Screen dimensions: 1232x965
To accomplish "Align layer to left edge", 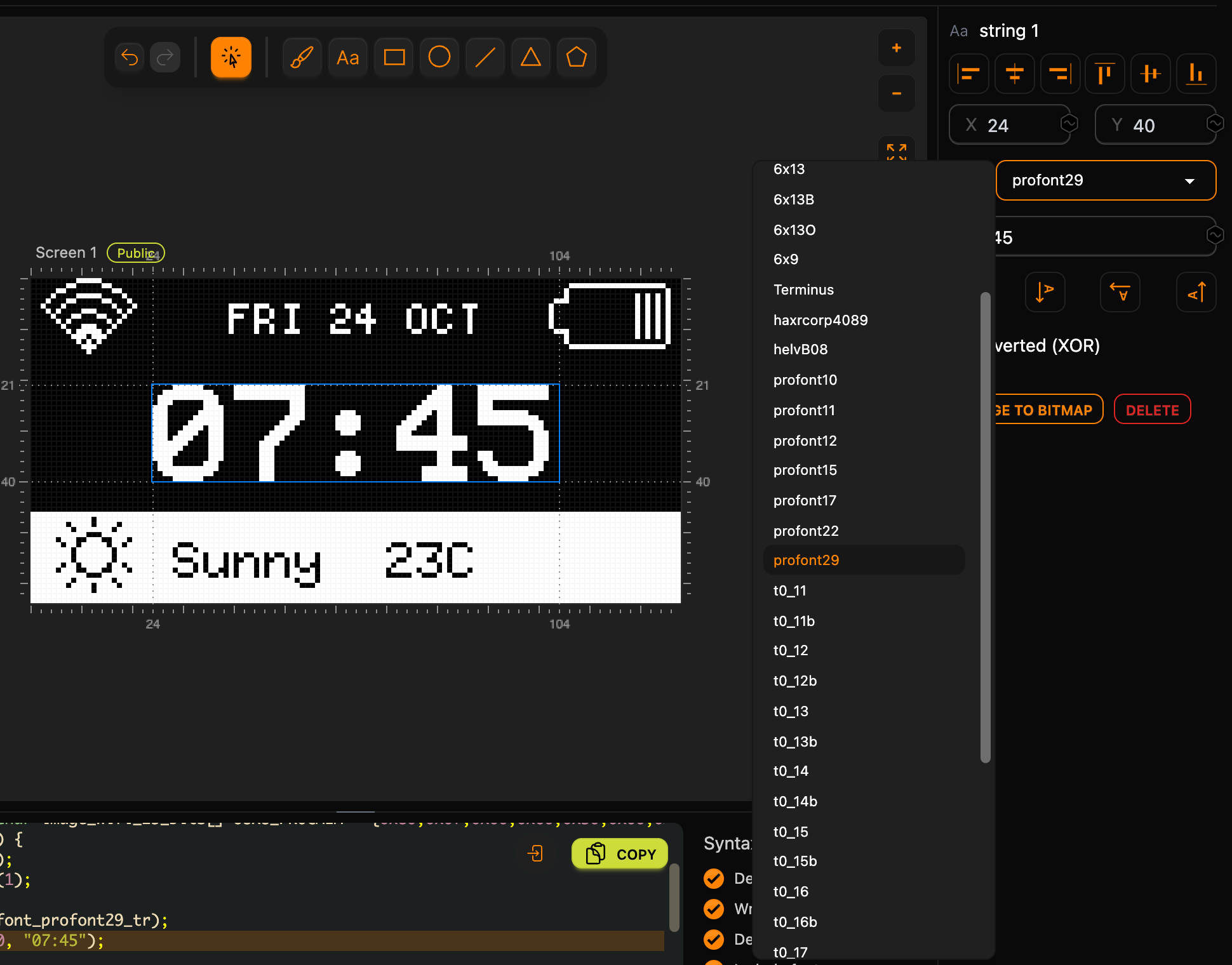I will (969, 74).
